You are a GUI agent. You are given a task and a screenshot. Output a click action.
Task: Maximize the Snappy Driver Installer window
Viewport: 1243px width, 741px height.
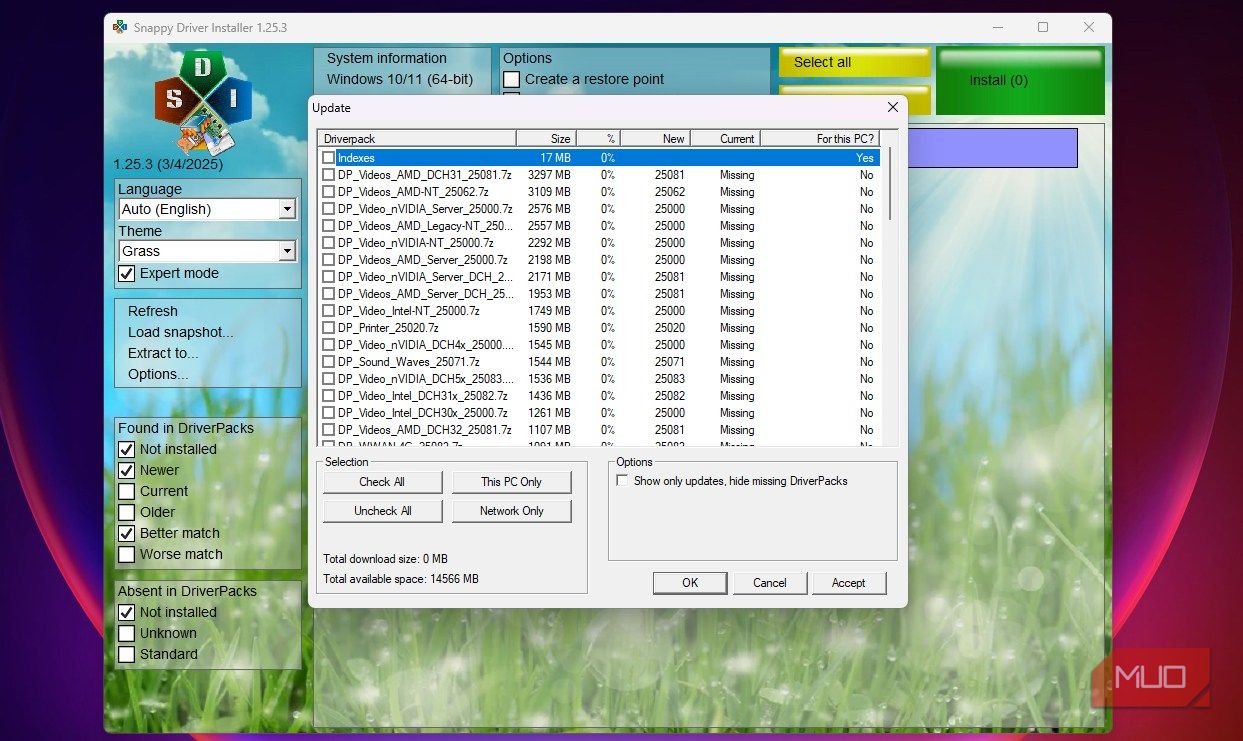click(x=1043, y=27)
